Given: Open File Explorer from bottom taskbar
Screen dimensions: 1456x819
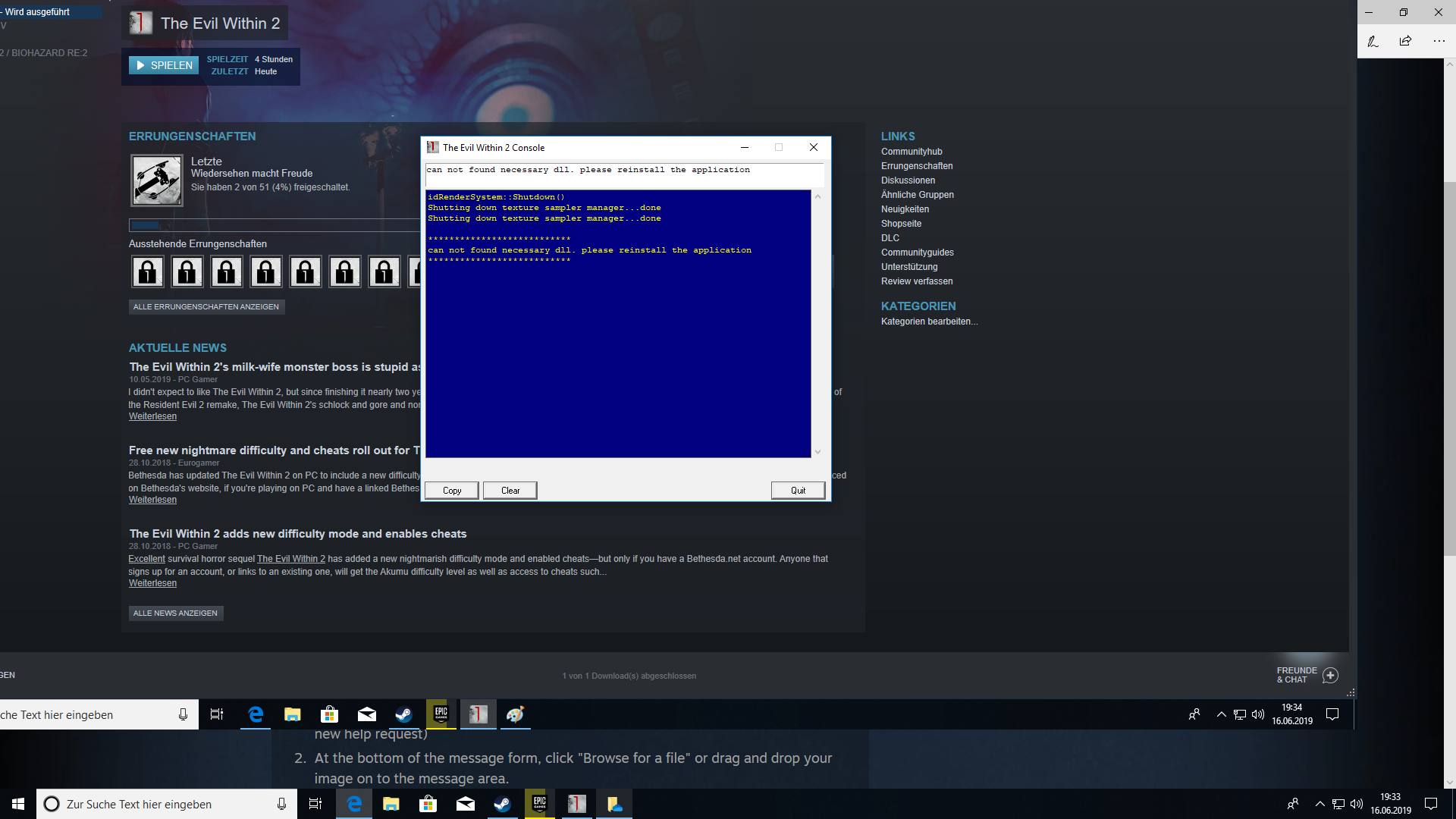Looking at the screenshot, I should (x=391, y=804).
